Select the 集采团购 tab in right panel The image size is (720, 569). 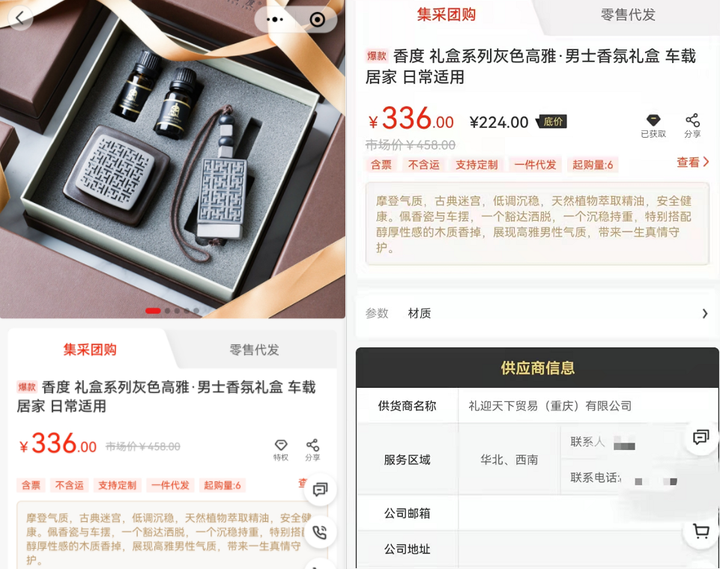coord(446,15)
